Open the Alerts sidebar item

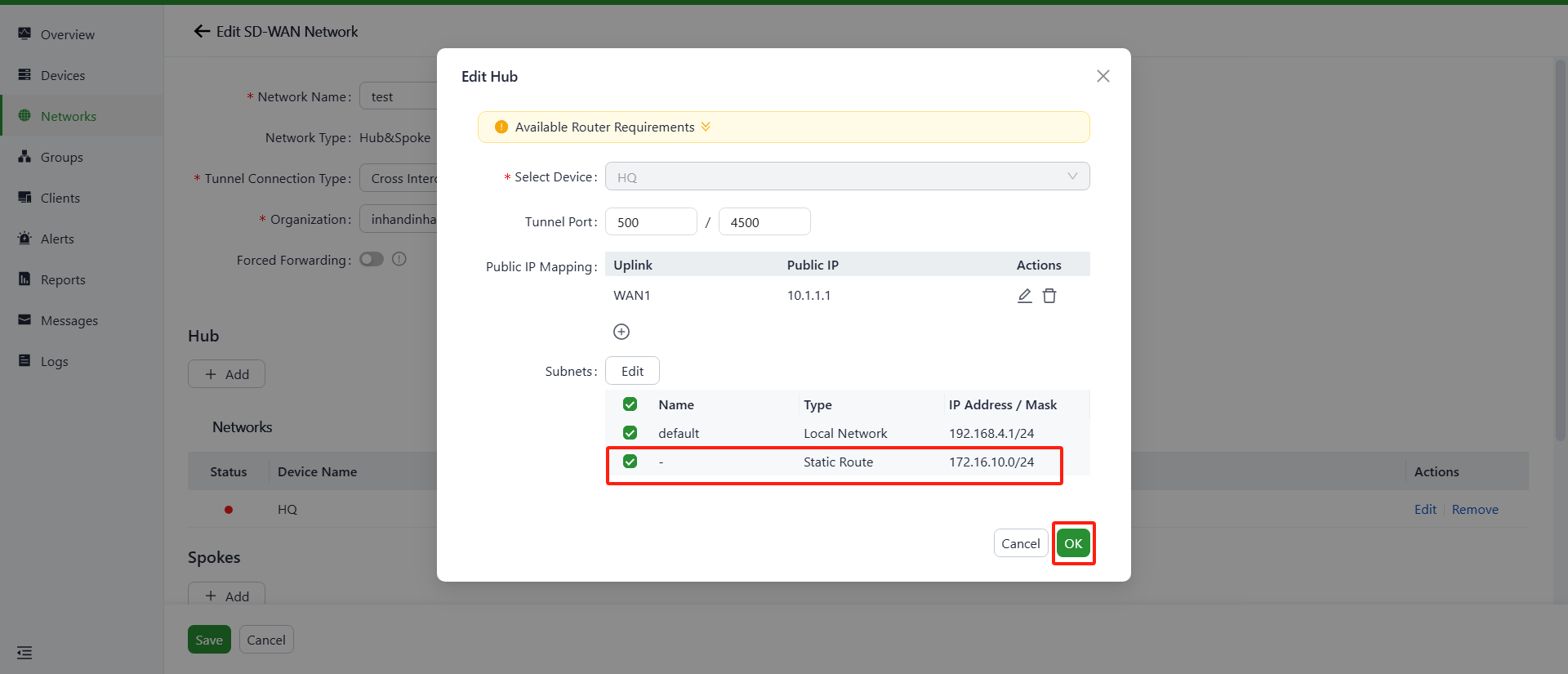57,239
